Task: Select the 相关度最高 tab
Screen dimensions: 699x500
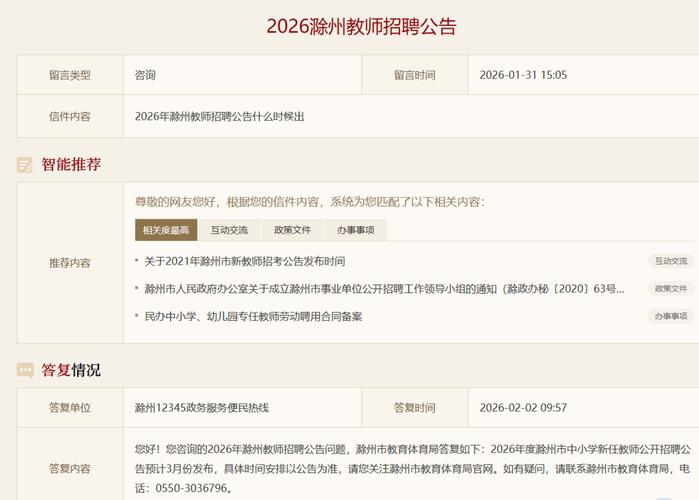Action: 166,230
